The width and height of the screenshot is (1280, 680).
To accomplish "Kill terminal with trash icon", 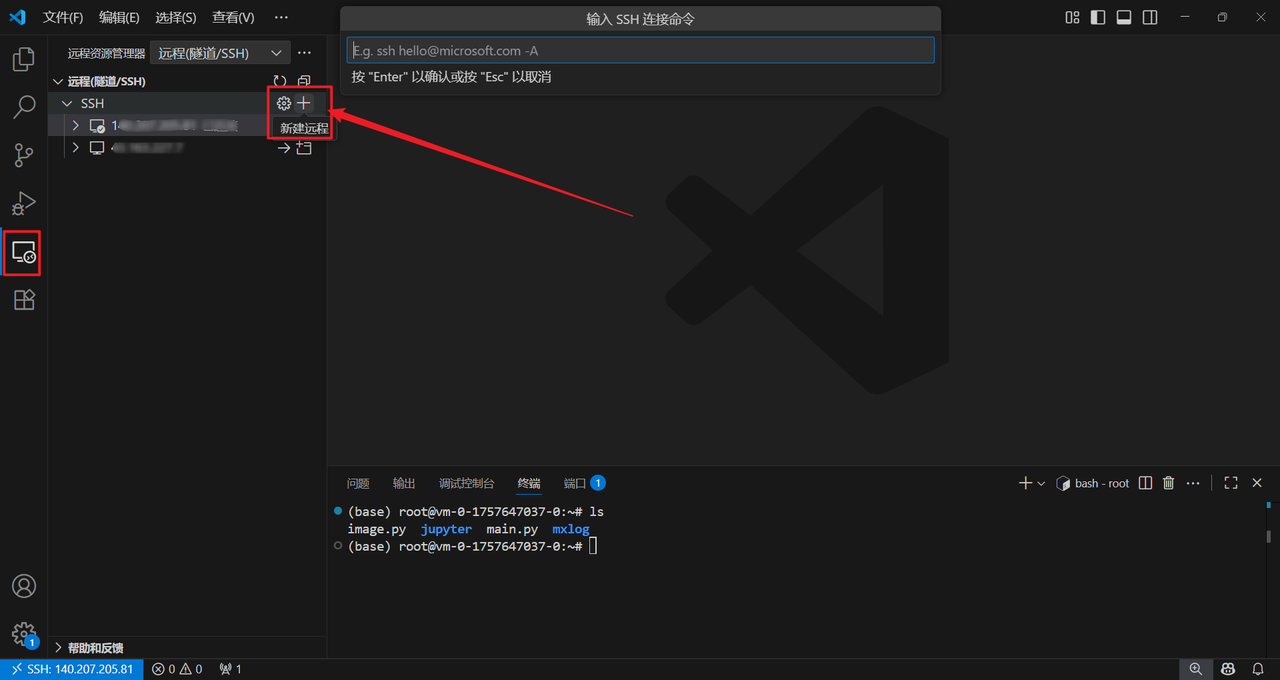I will (1169, 483).
